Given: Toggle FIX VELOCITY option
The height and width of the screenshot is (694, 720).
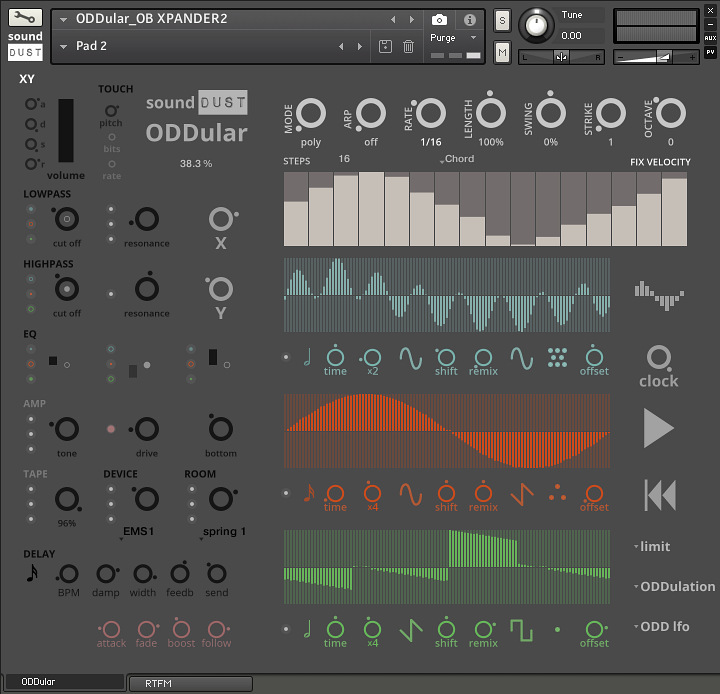Looking at the screenshot, I should 660,162.
